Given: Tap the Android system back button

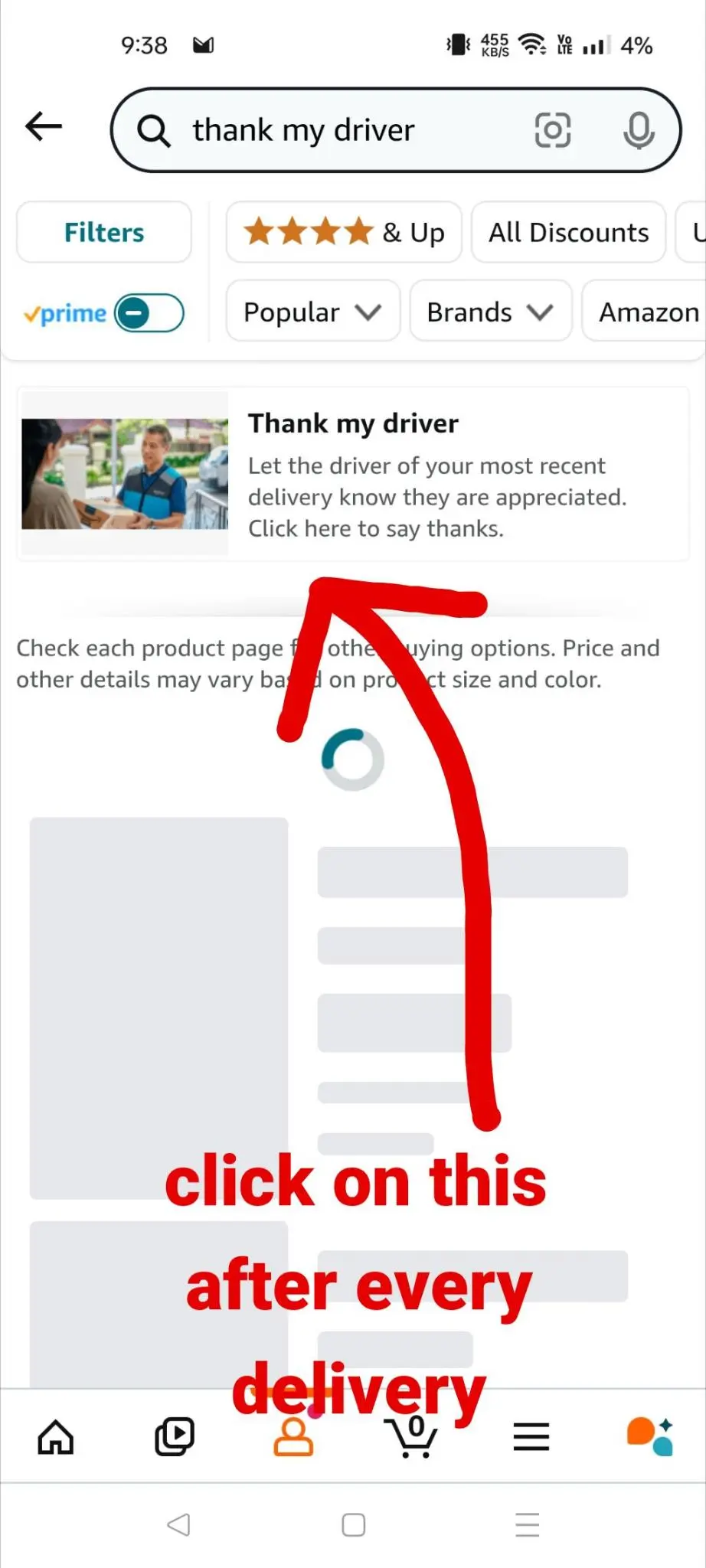Looking at the screenshot, I should coord(178,1524).
